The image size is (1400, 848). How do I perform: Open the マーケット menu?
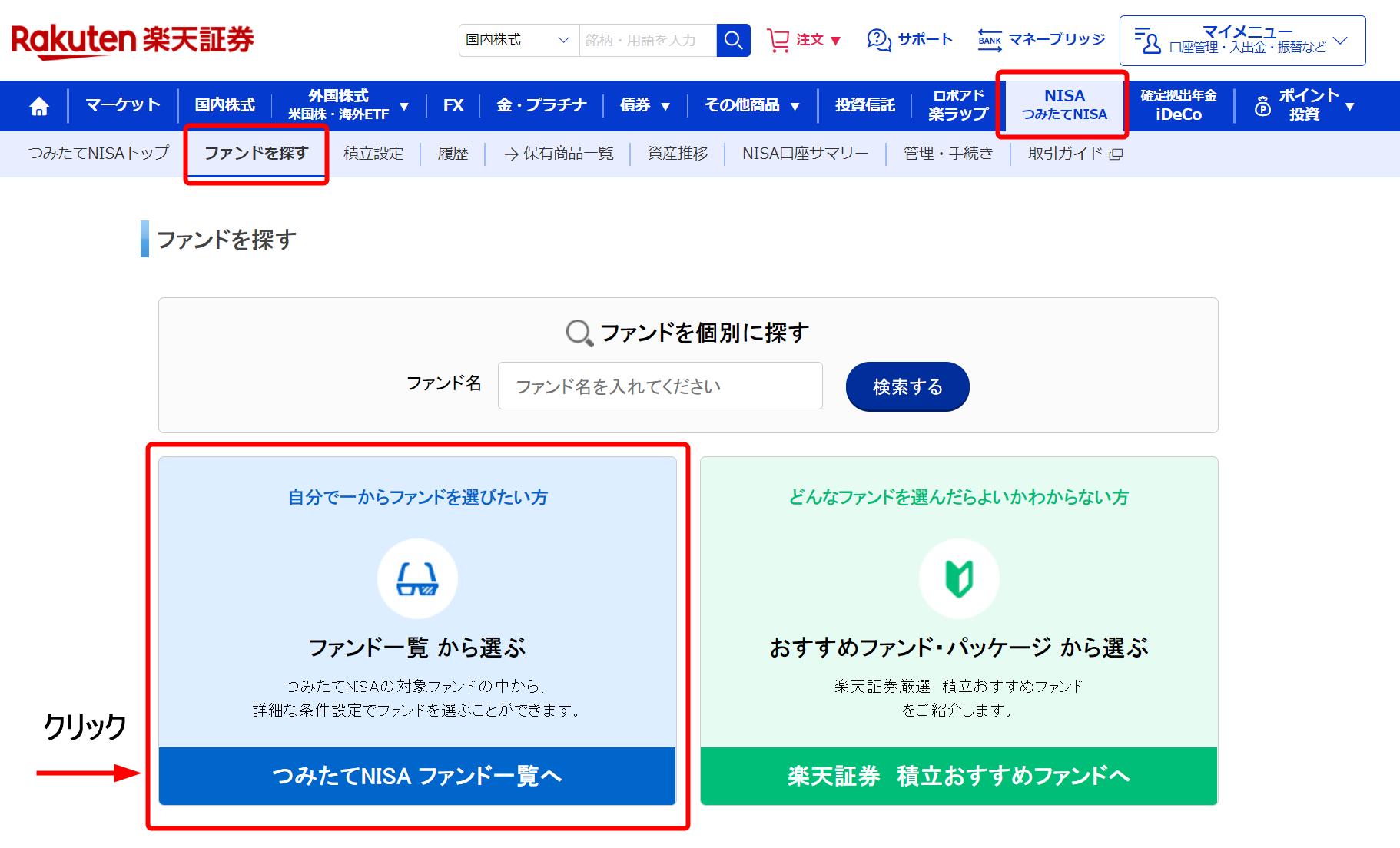(123, 105)
